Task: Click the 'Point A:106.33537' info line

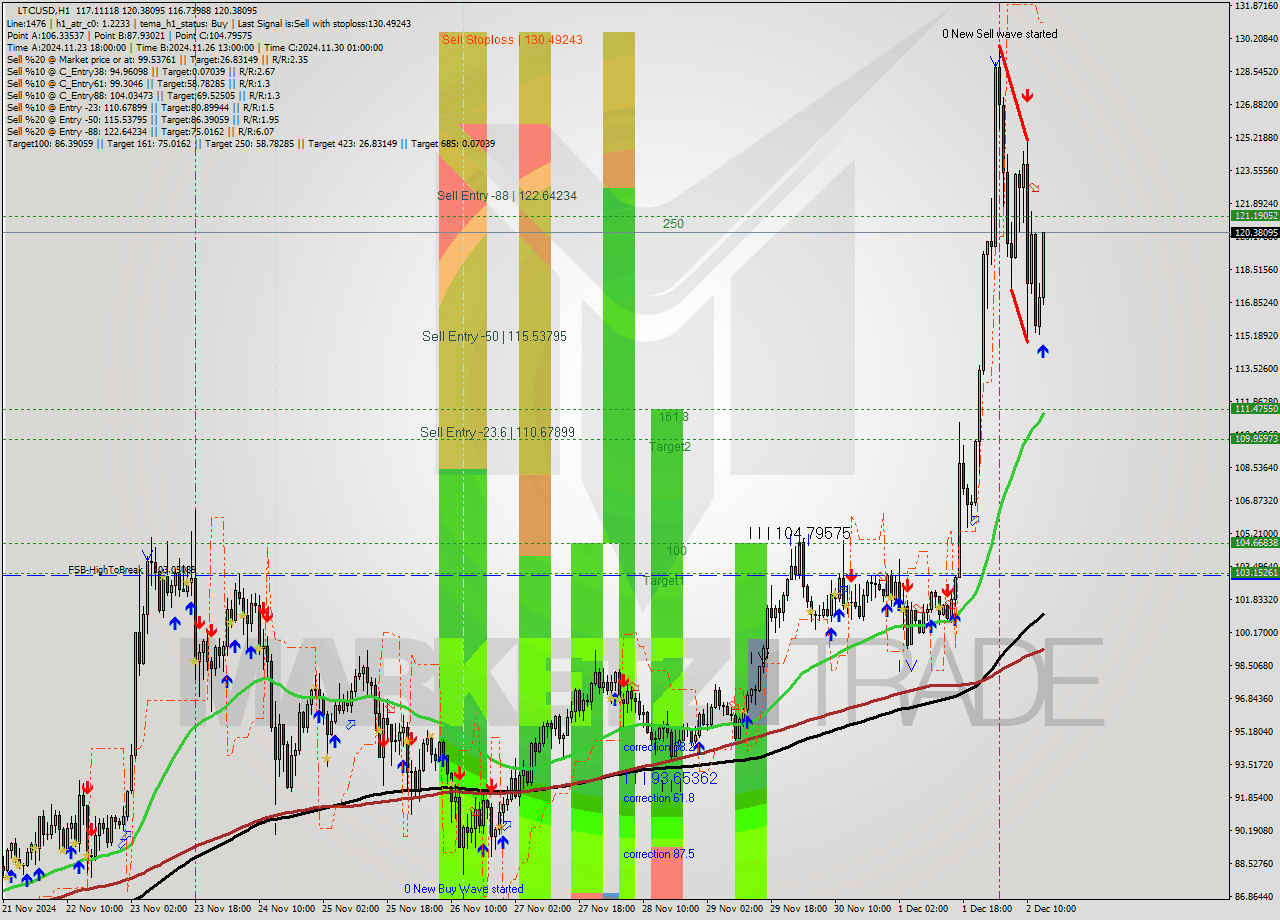Action: tap(129, 35)
